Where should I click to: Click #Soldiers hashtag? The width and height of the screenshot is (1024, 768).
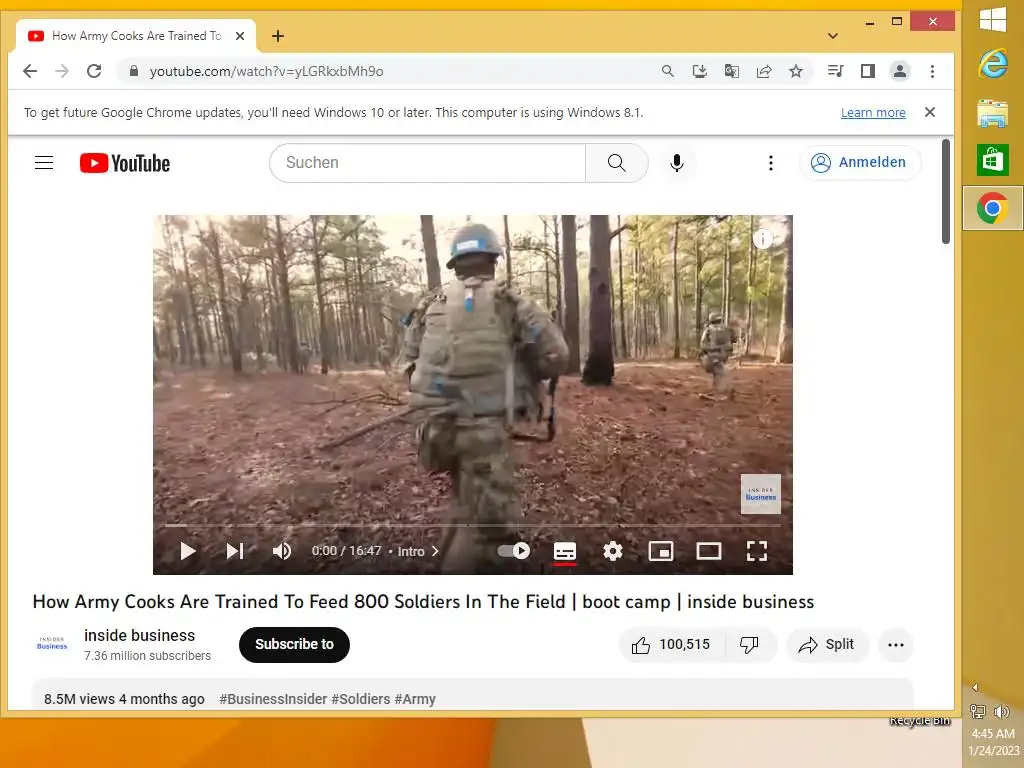360,699
